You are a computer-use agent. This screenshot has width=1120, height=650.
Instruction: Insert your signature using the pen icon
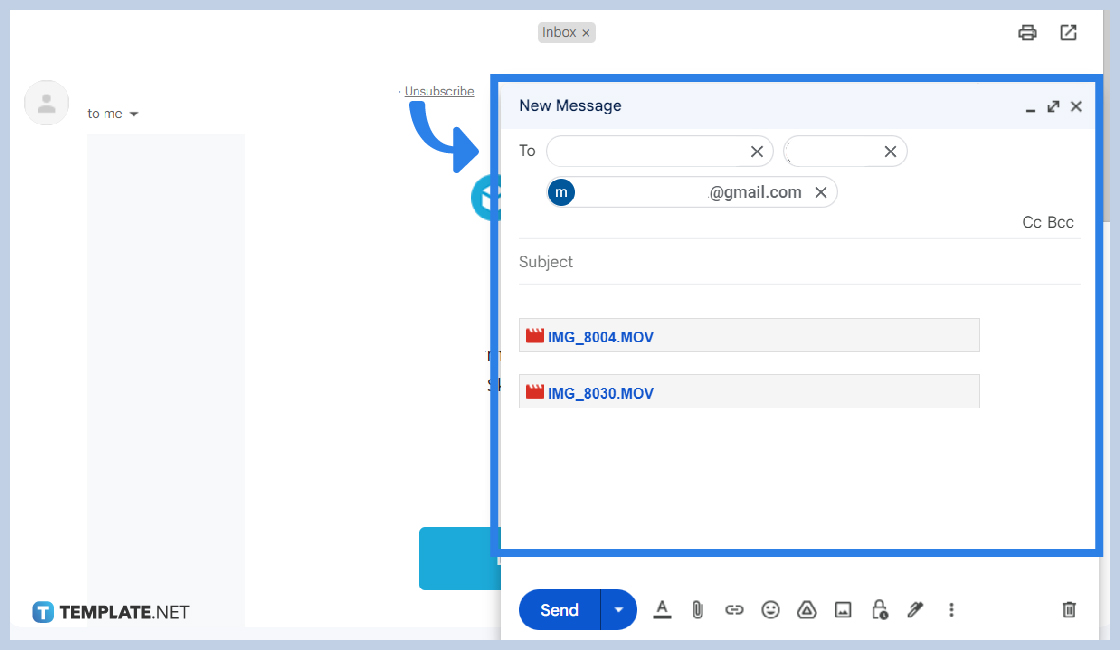915,609
